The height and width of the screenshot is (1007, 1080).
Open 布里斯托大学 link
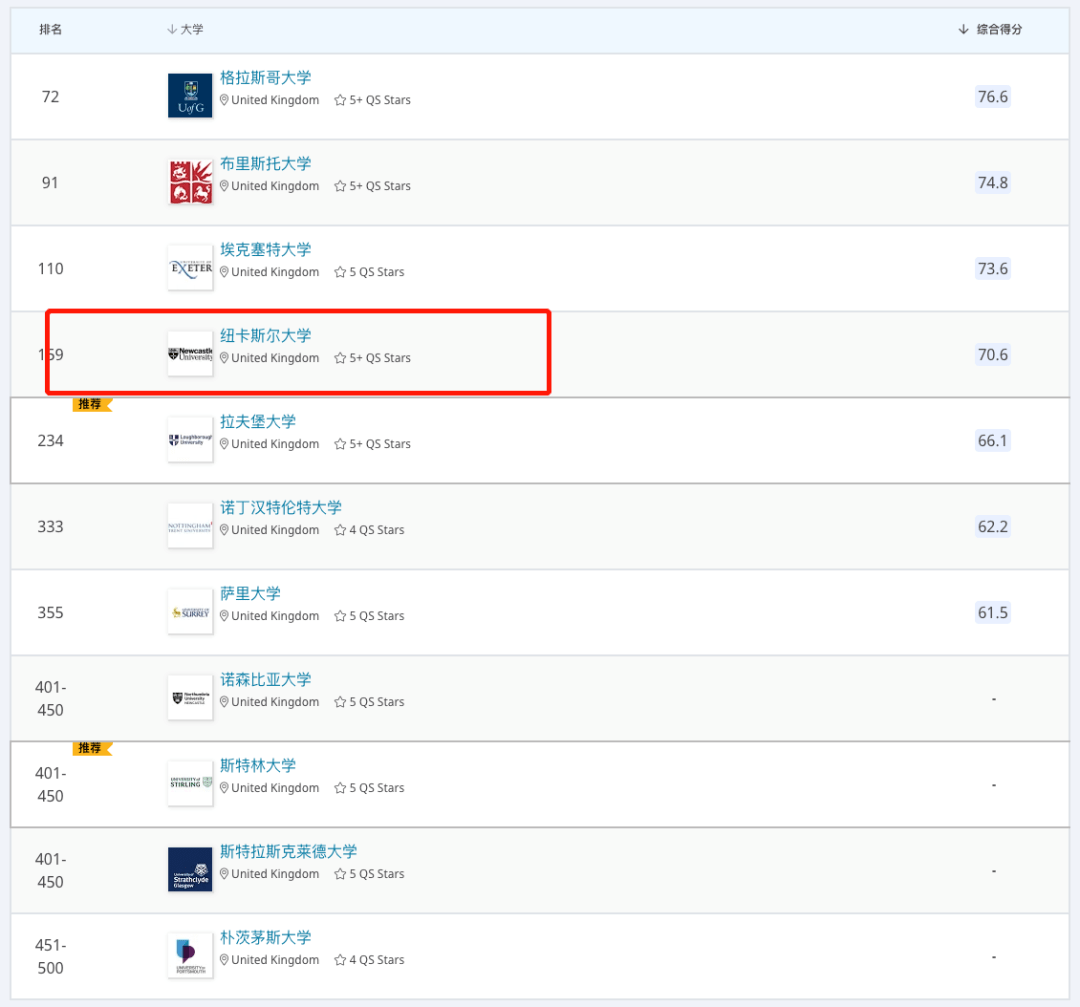point(265,164)
